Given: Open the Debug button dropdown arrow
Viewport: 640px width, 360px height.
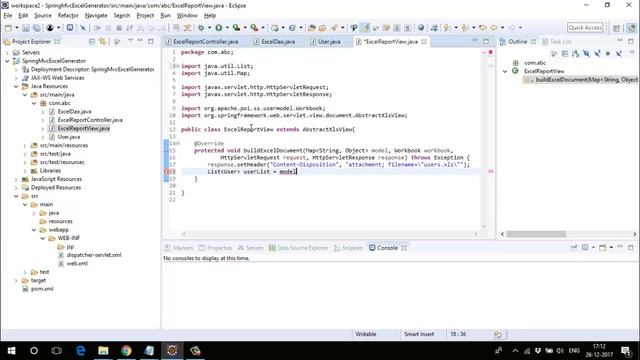Looking at the screenshot, I should point(209,28).
